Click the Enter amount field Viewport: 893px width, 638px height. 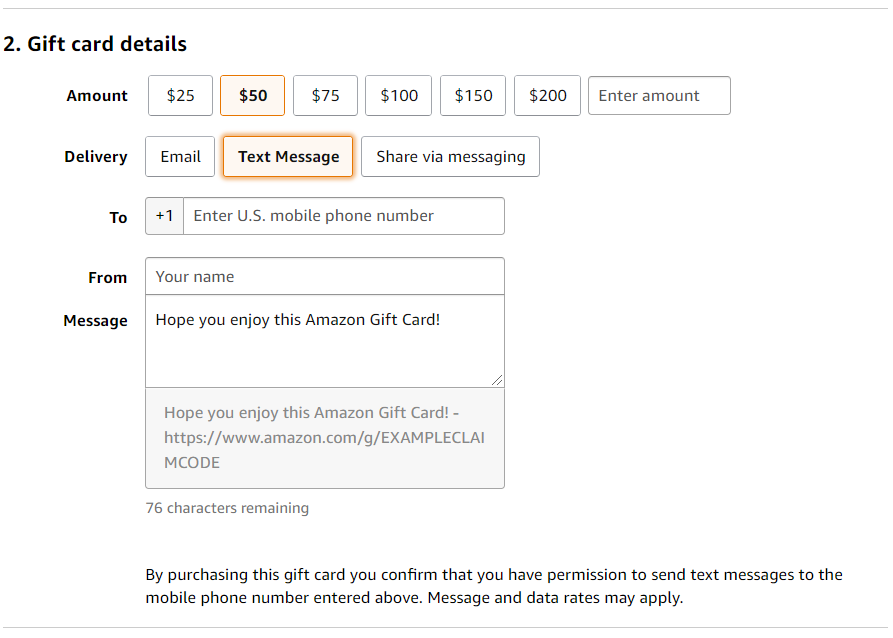659,95
